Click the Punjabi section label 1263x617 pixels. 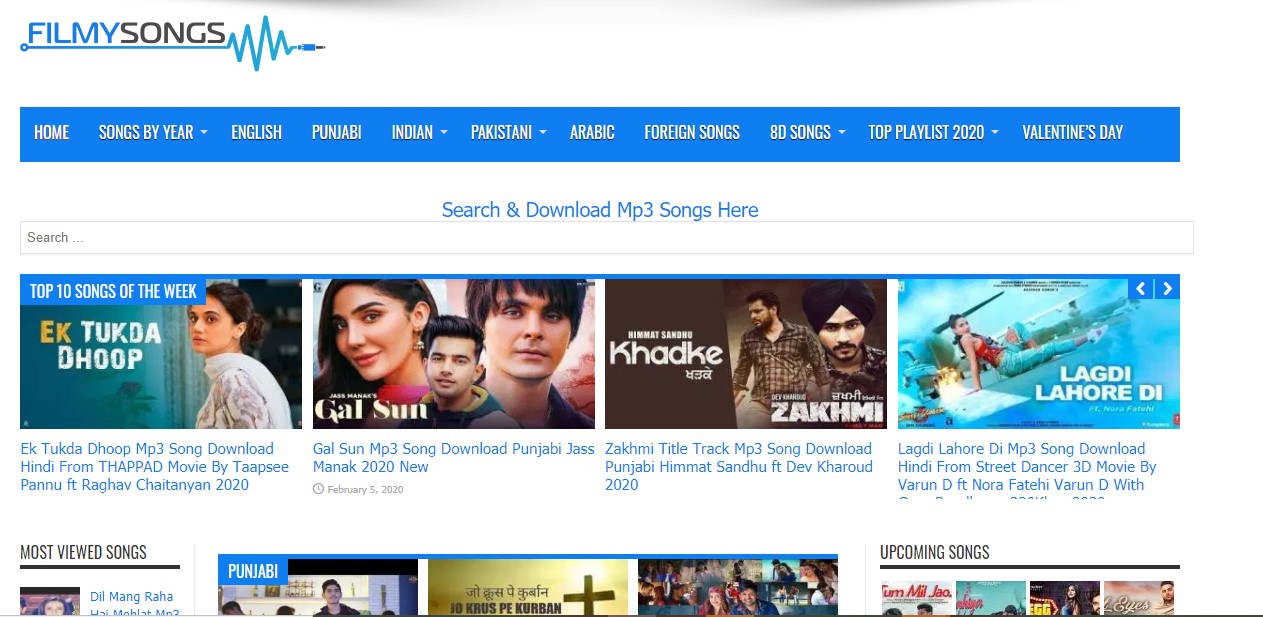(253, 571)
